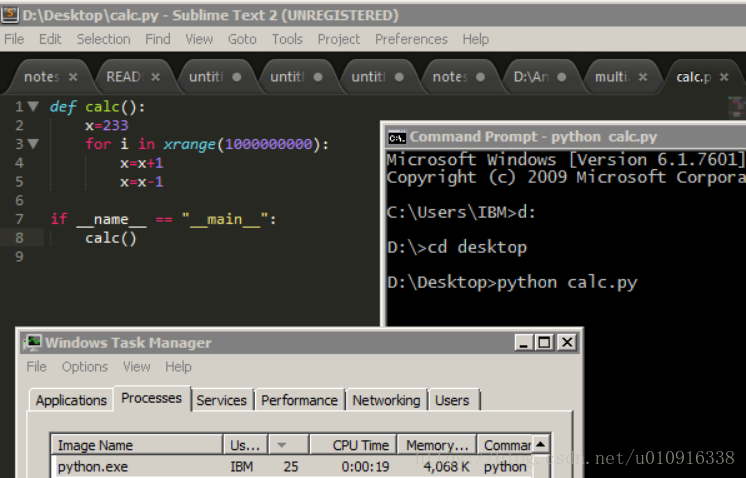746x478 pixels.
Task: Maximize the Windows Task Manager window
Action: click(x=545, y=342)
